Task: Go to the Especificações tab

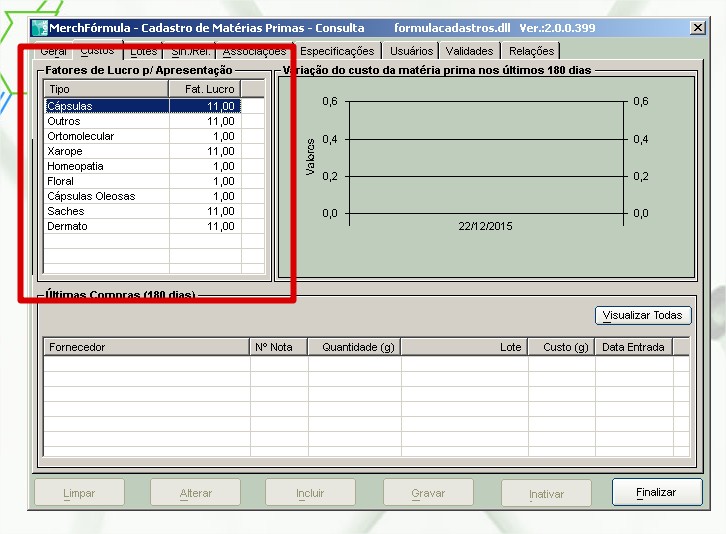Action: point(337,51)
